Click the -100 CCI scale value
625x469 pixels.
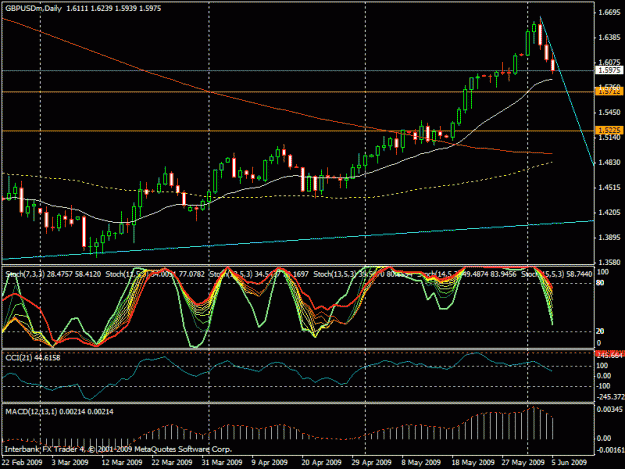pos(603,386)
